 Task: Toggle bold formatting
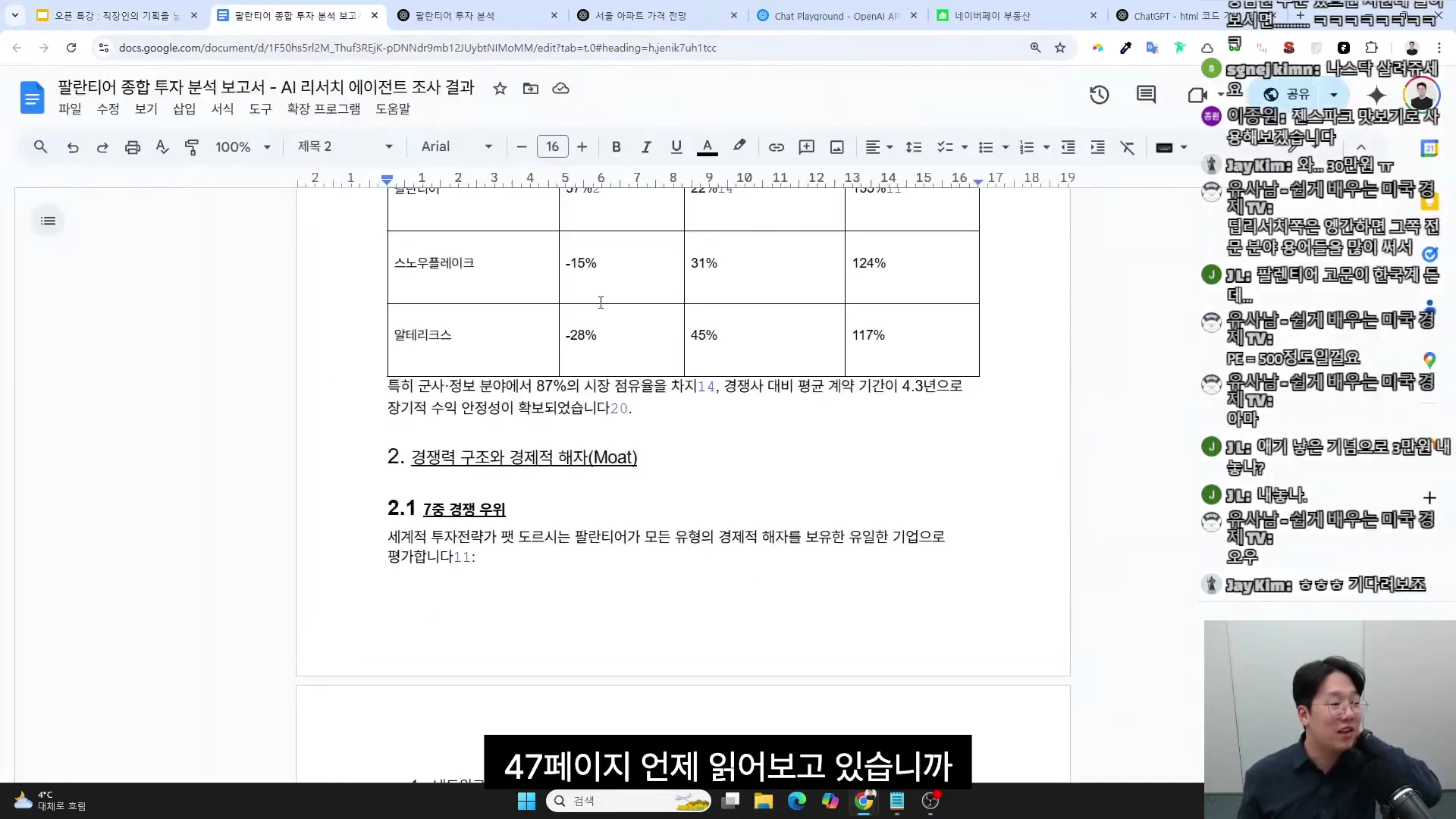tap(617, 147)
